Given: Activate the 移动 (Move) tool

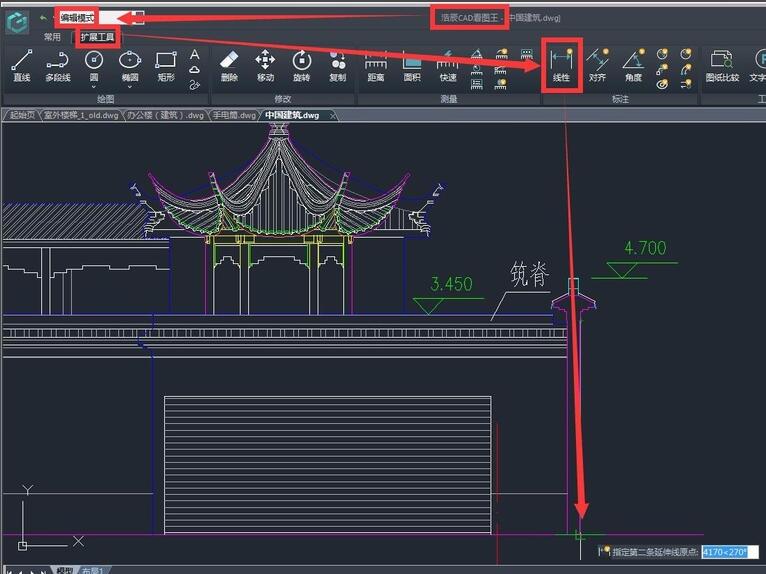Looking at the screenshot, I should (x=265, y=65).
